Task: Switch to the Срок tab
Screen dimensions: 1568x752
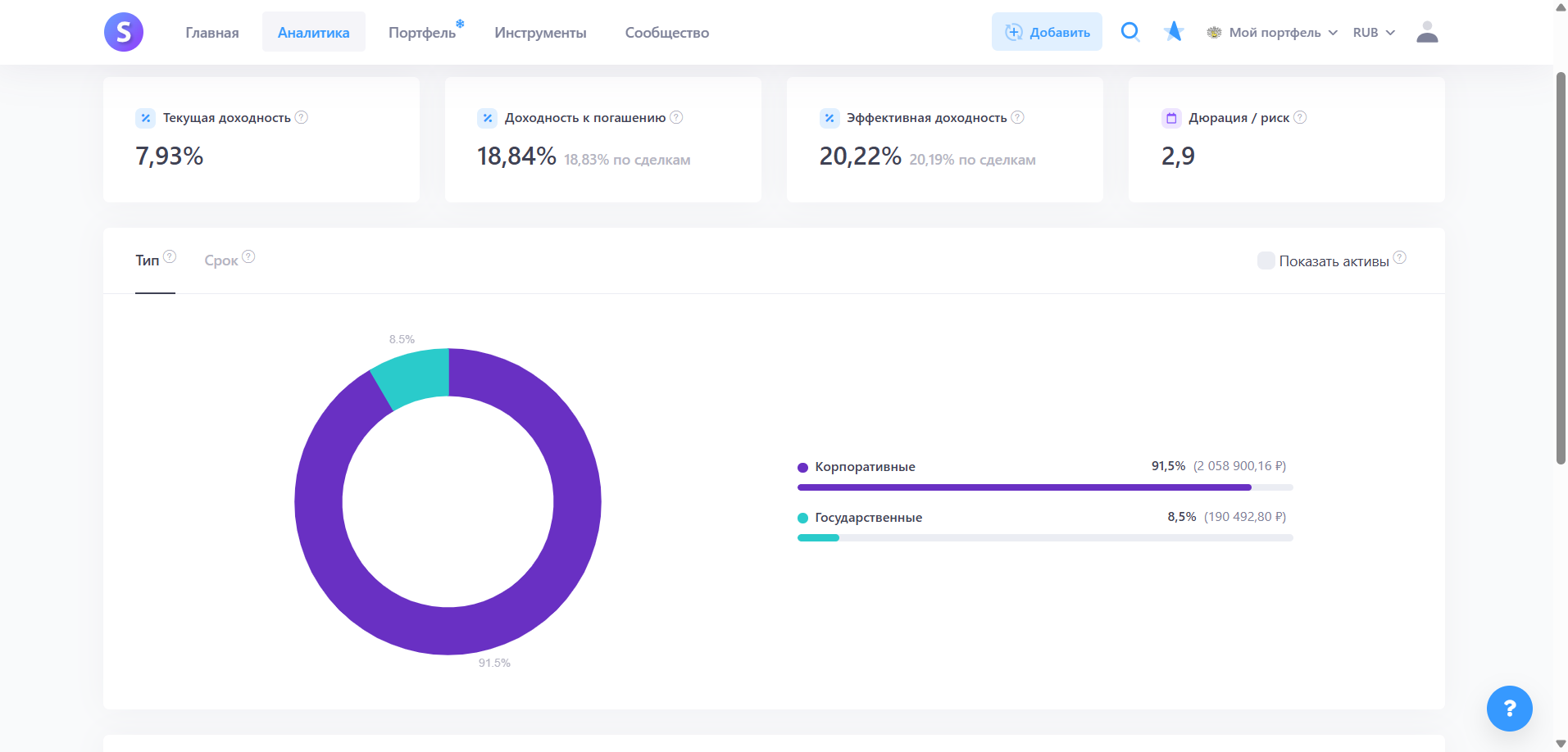Action: point(221,260)
